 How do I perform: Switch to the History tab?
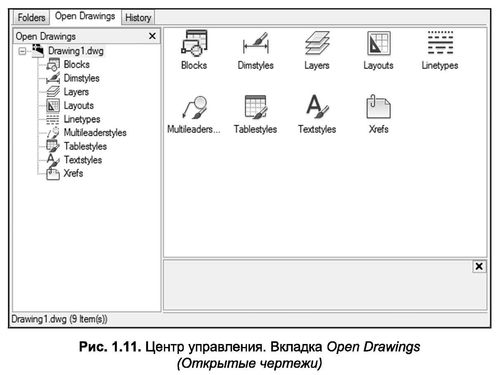point(138,17)
